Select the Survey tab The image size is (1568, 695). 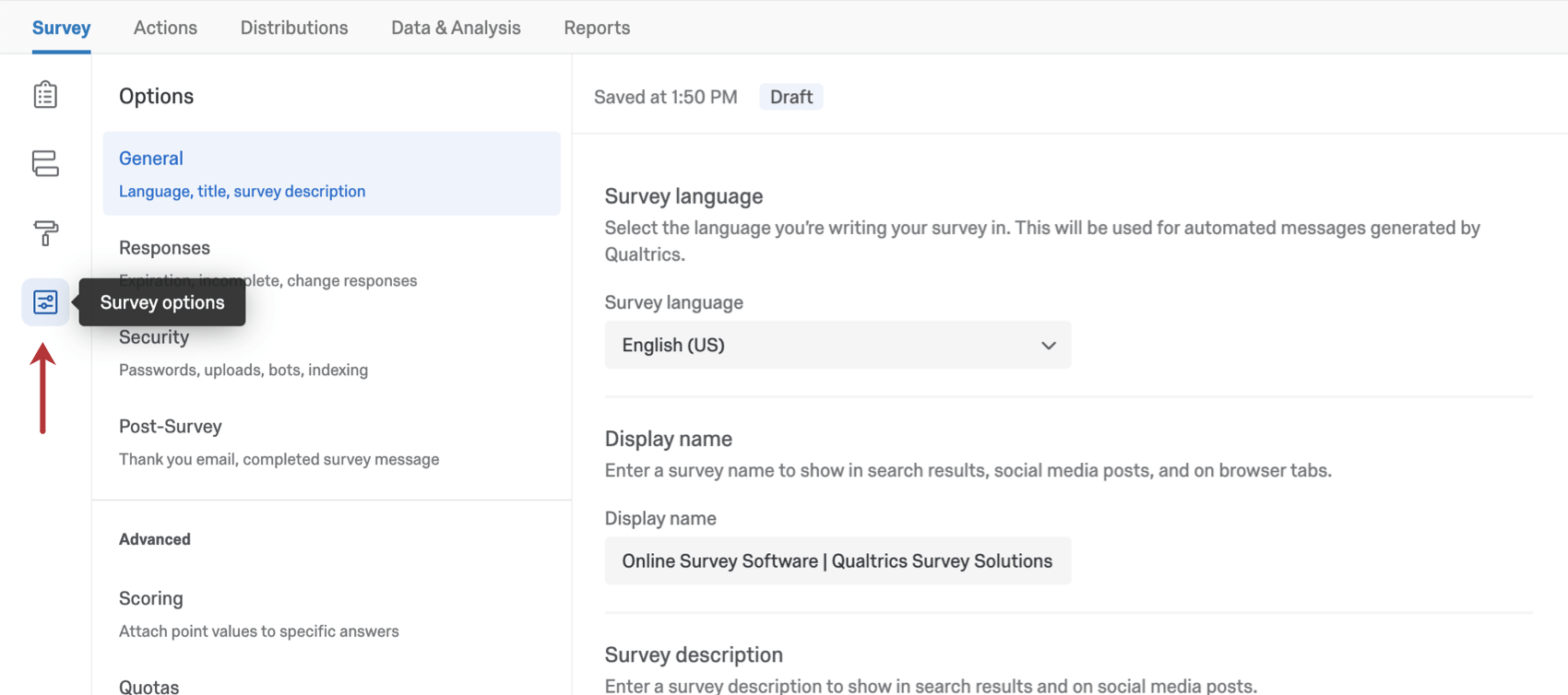61,28
